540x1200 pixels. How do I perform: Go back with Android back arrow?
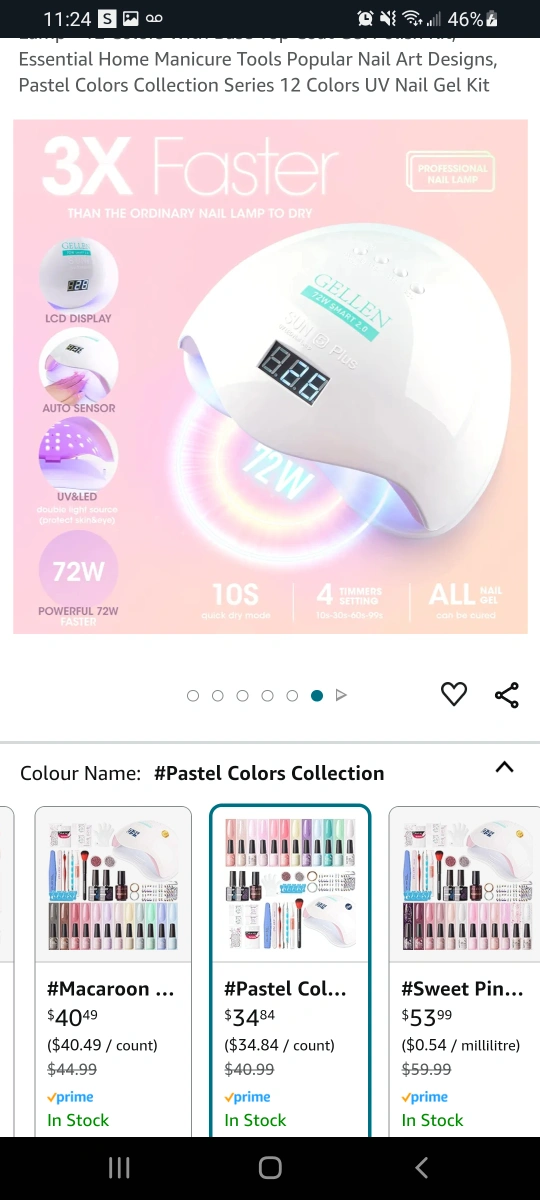pyautogui.click(x=421, y=1167)
